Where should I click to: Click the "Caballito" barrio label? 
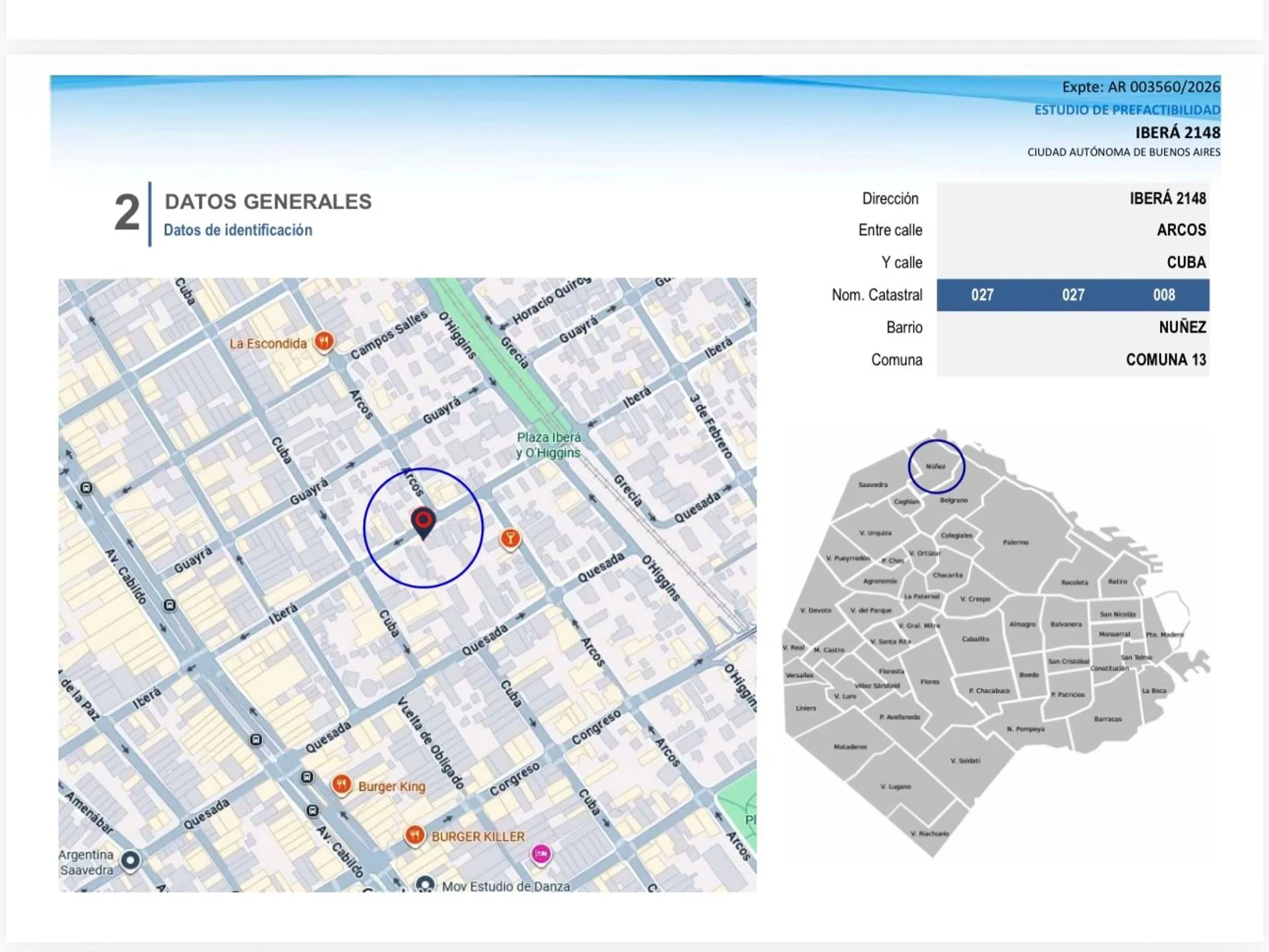click(x=975, y=639)
